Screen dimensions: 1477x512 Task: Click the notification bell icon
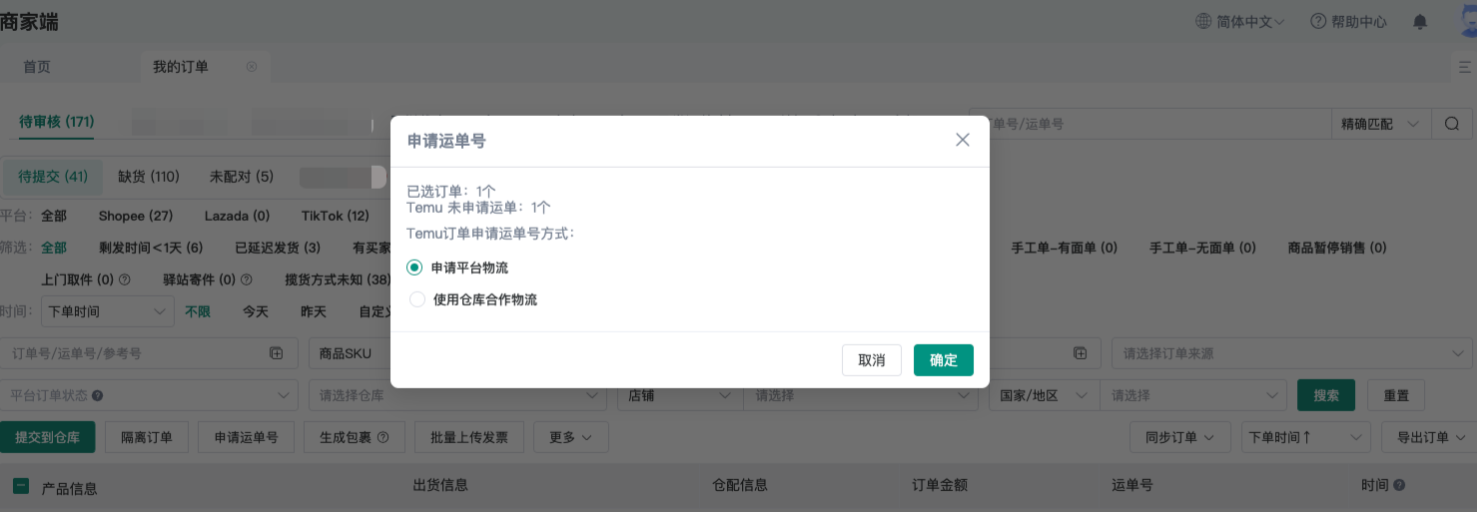(x=1420, y=21)
